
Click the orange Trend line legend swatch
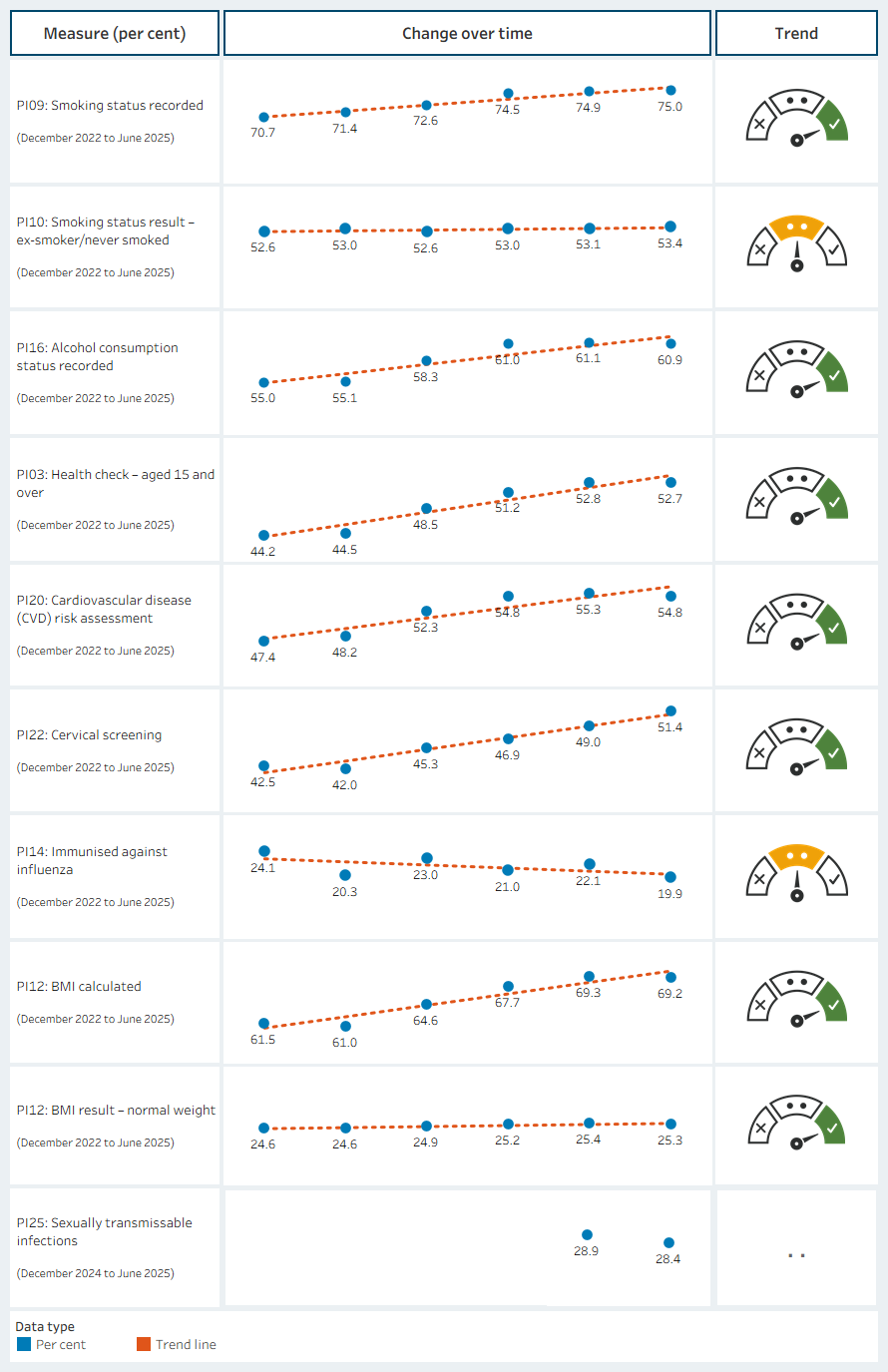tap(144, 1344)
